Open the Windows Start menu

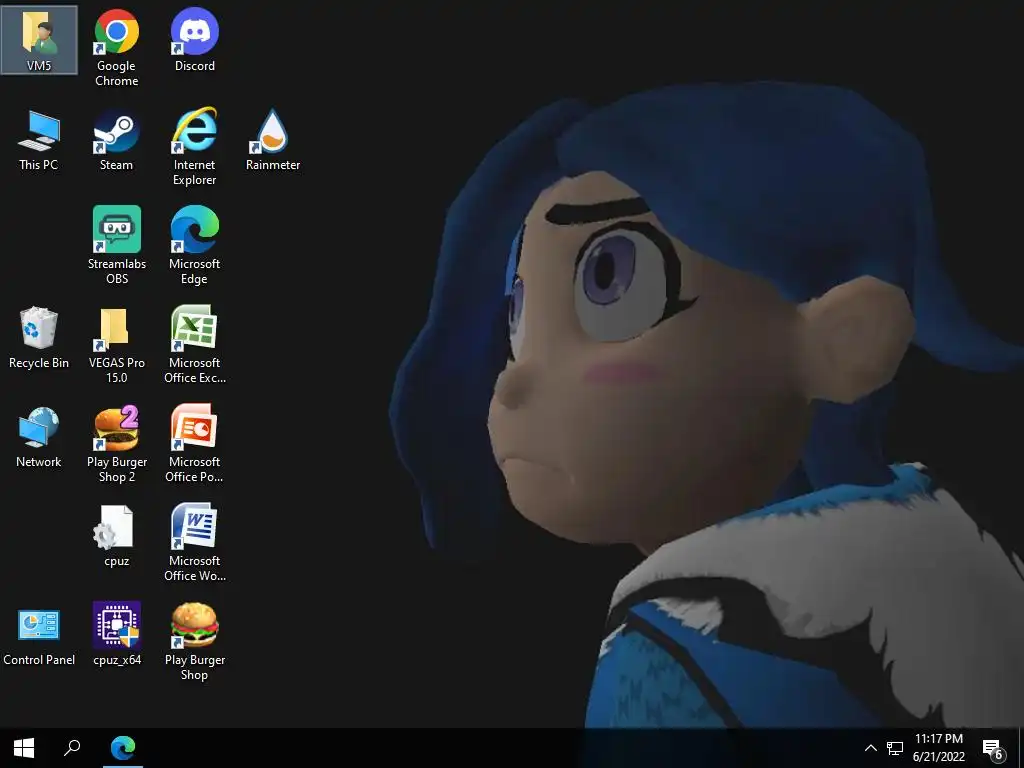(24, 748)
